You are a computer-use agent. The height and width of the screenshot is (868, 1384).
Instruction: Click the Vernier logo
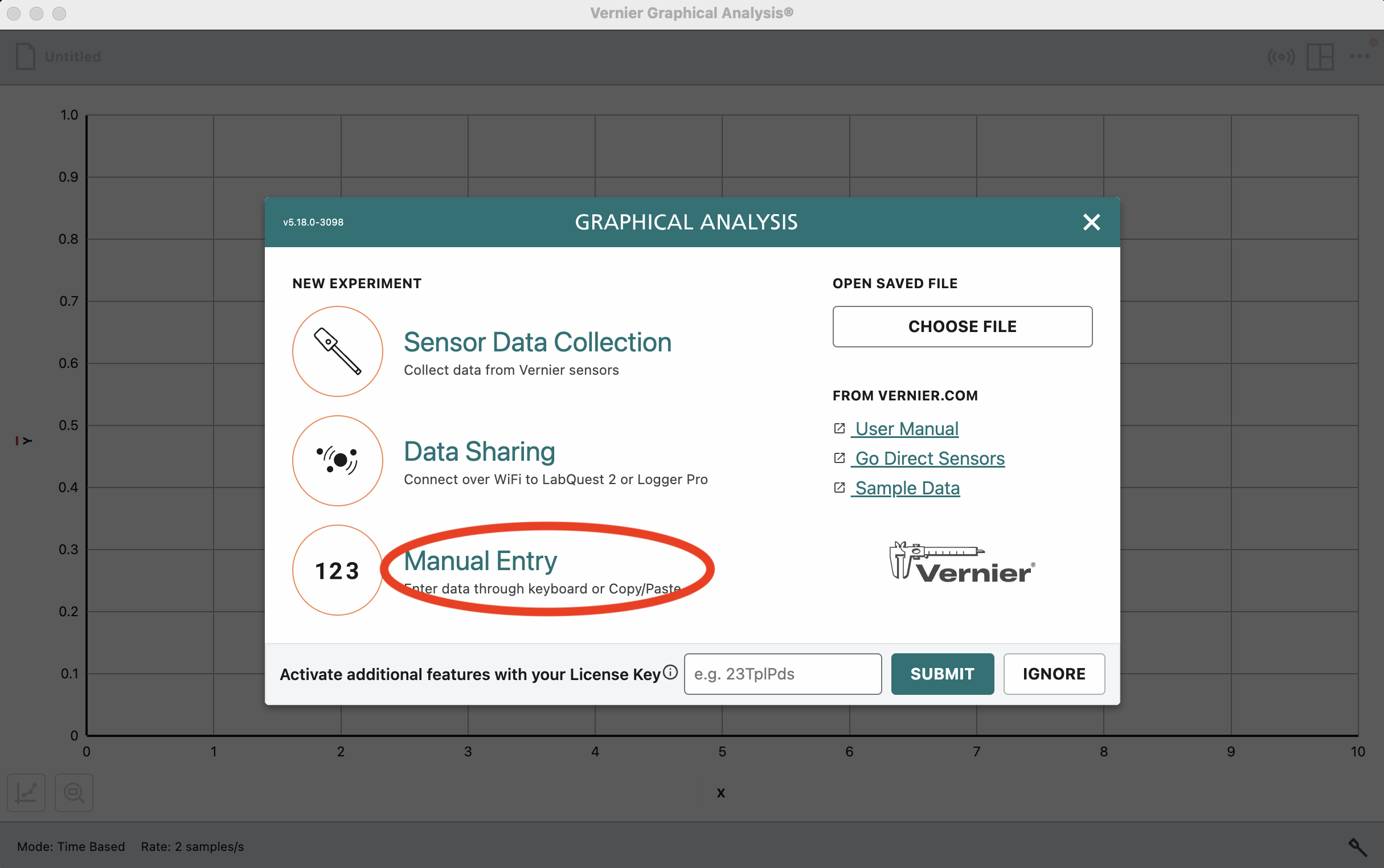pos(962,563)
